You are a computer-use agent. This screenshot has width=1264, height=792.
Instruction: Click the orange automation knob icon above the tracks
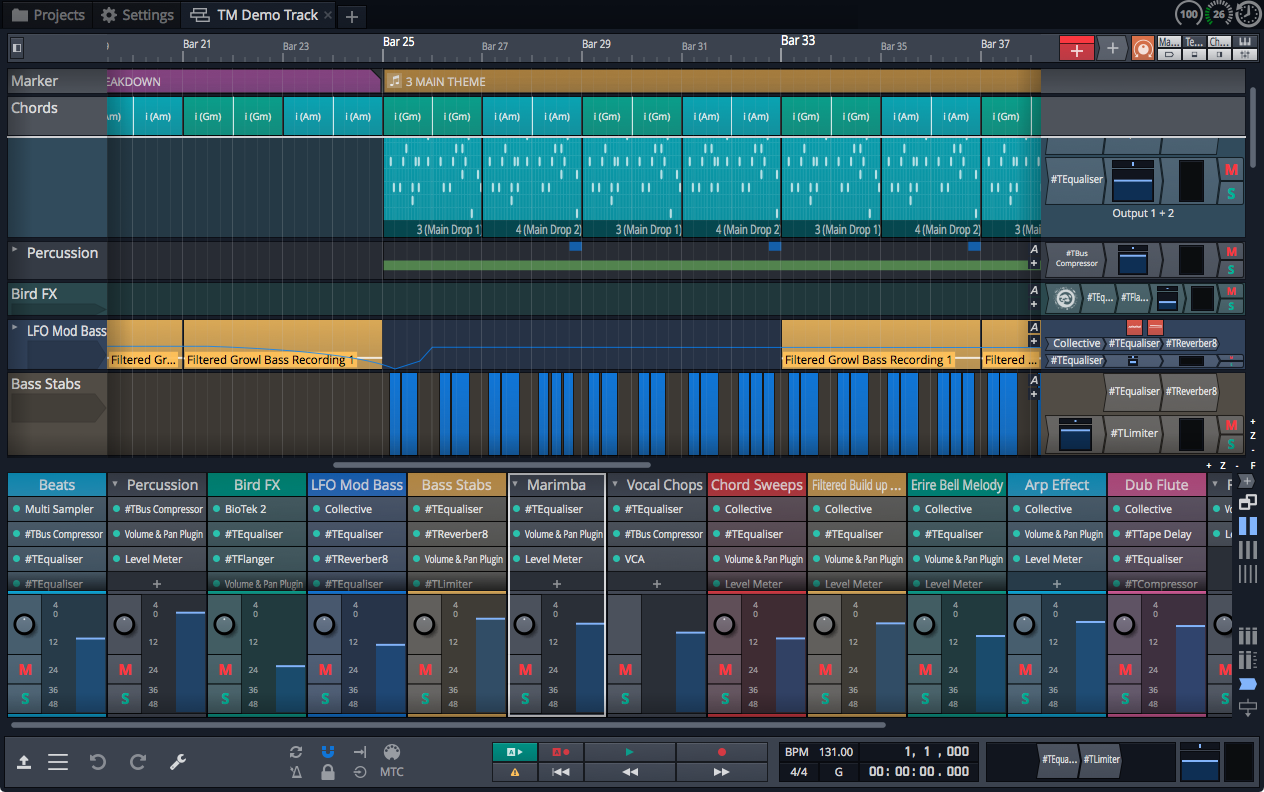pyautogui.click(x=1142, y=47)
